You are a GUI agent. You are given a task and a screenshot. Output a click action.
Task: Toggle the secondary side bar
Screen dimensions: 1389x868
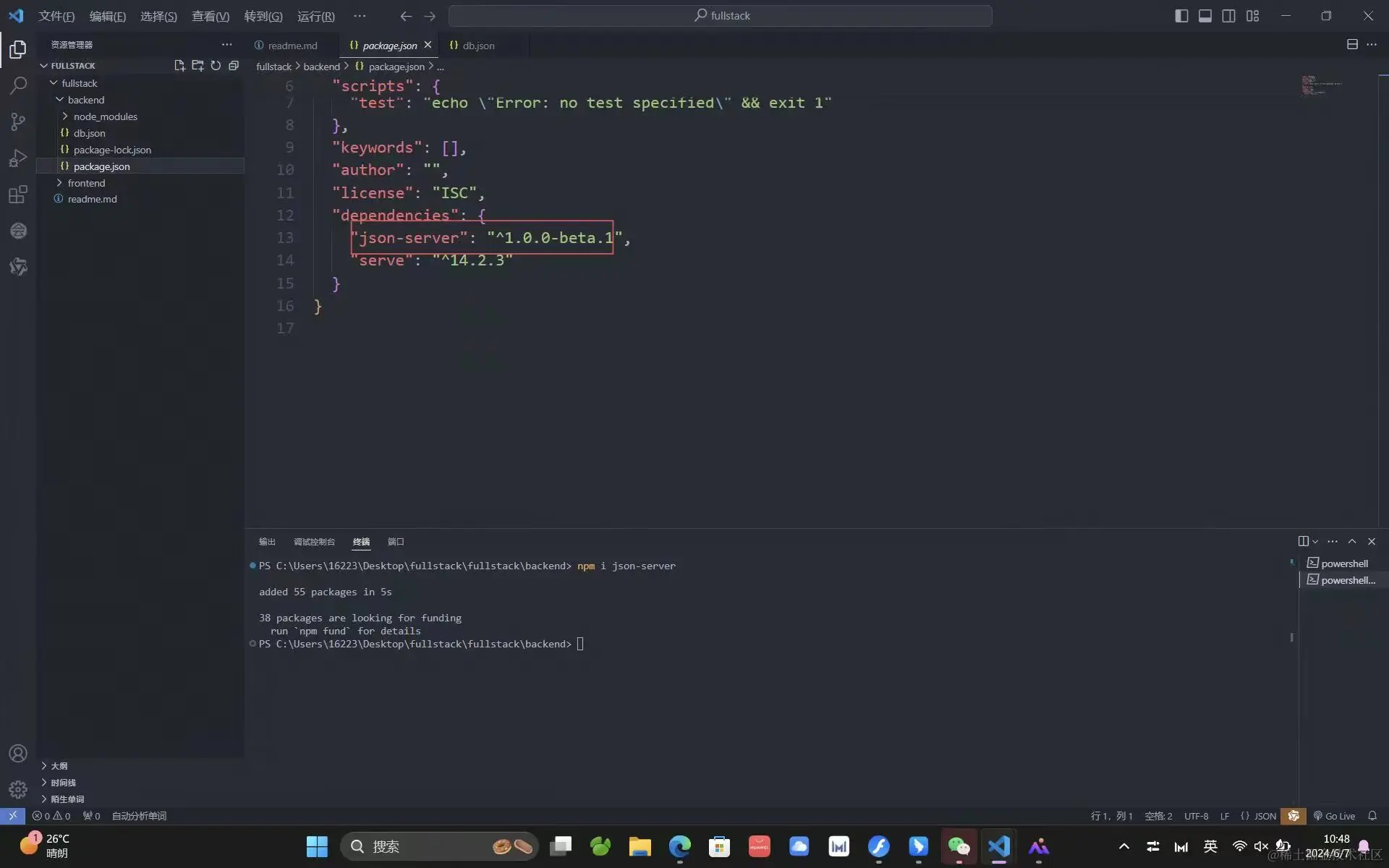[x=1228, y=16]
